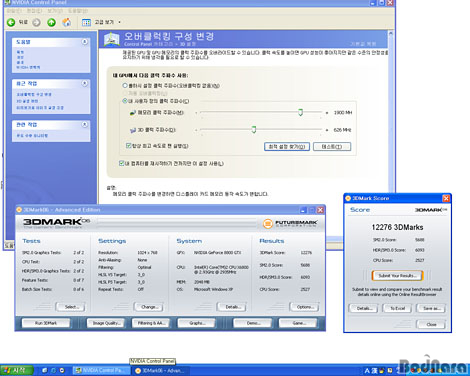Click Change... under Settings in 3DMark06
470x376 pixels.
click(149, 307)
